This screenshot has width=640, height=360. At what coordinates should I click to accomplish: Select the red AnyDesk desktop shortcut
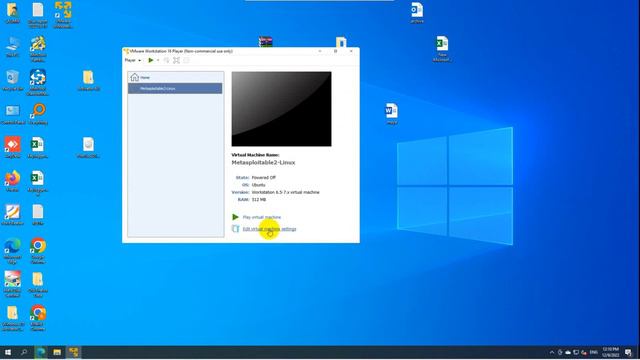[13, 147]
